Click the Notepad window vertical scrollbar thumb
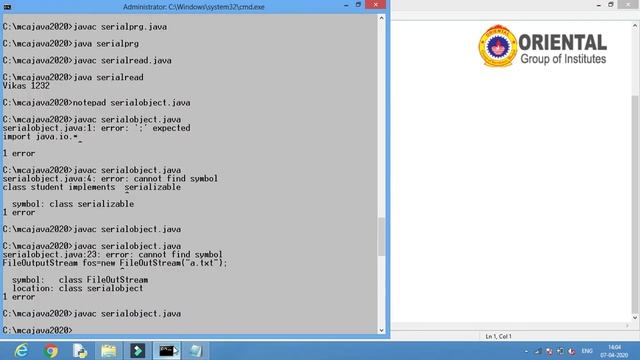The width and height of the screenshot is (640, 360). [x=635, y=203]
